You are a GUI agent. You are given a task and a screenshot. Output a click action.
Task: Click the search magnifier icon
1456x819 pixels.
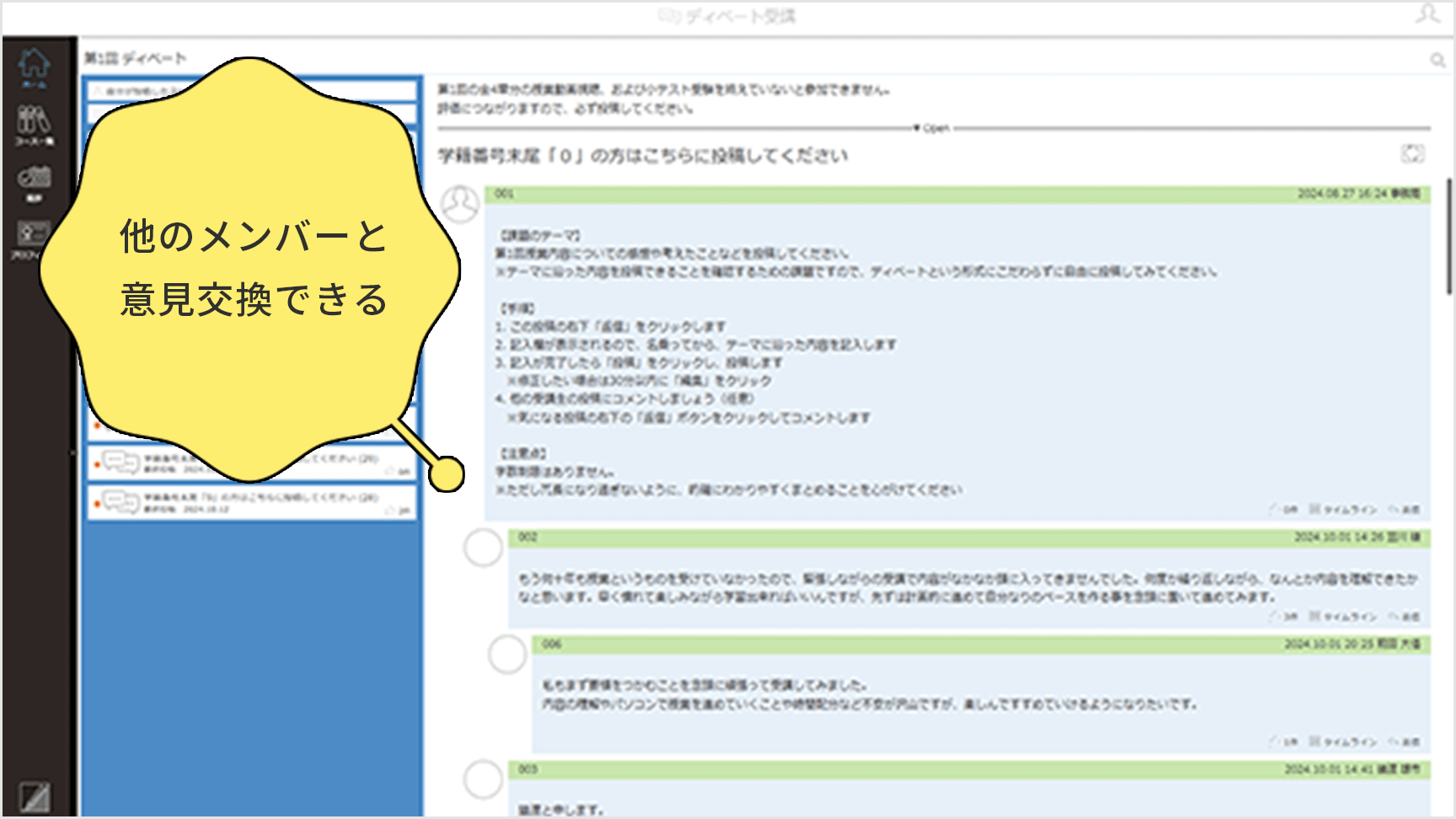tap(1437, 60)
